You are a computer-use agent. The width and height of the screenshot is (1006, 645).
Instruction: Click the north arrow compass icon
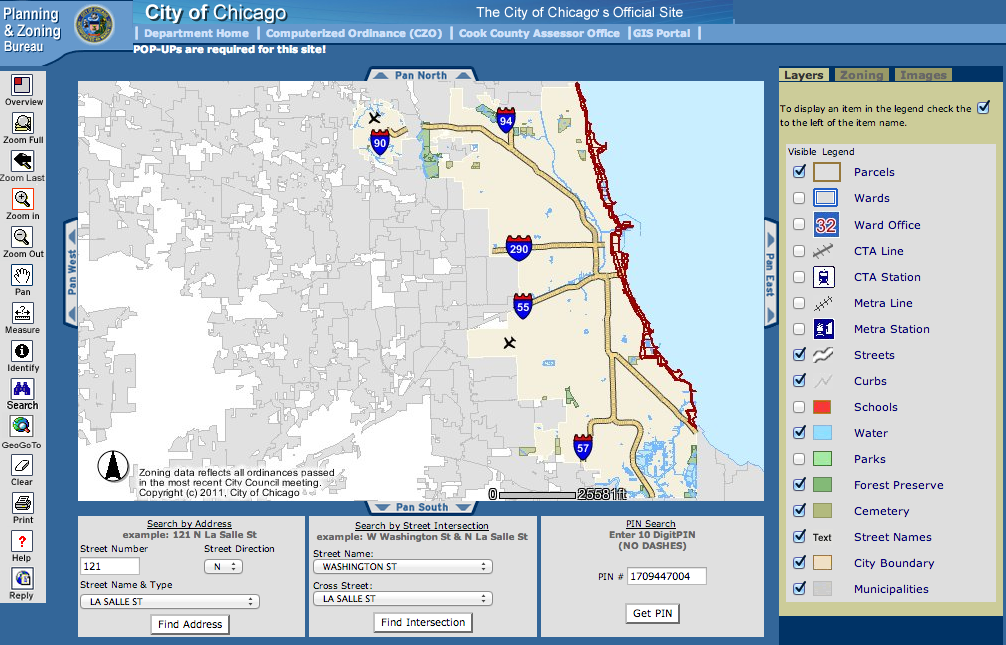point(113,465)
